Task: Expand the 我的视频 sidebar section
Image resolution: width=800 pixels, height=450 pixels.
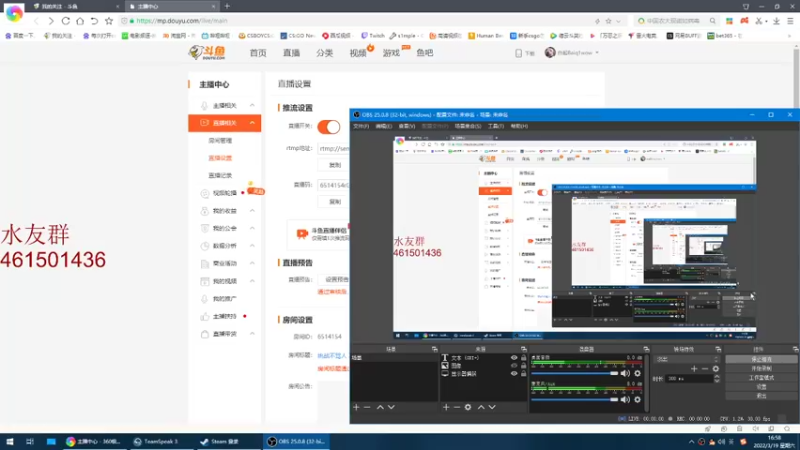Action: tap(252, 281)
